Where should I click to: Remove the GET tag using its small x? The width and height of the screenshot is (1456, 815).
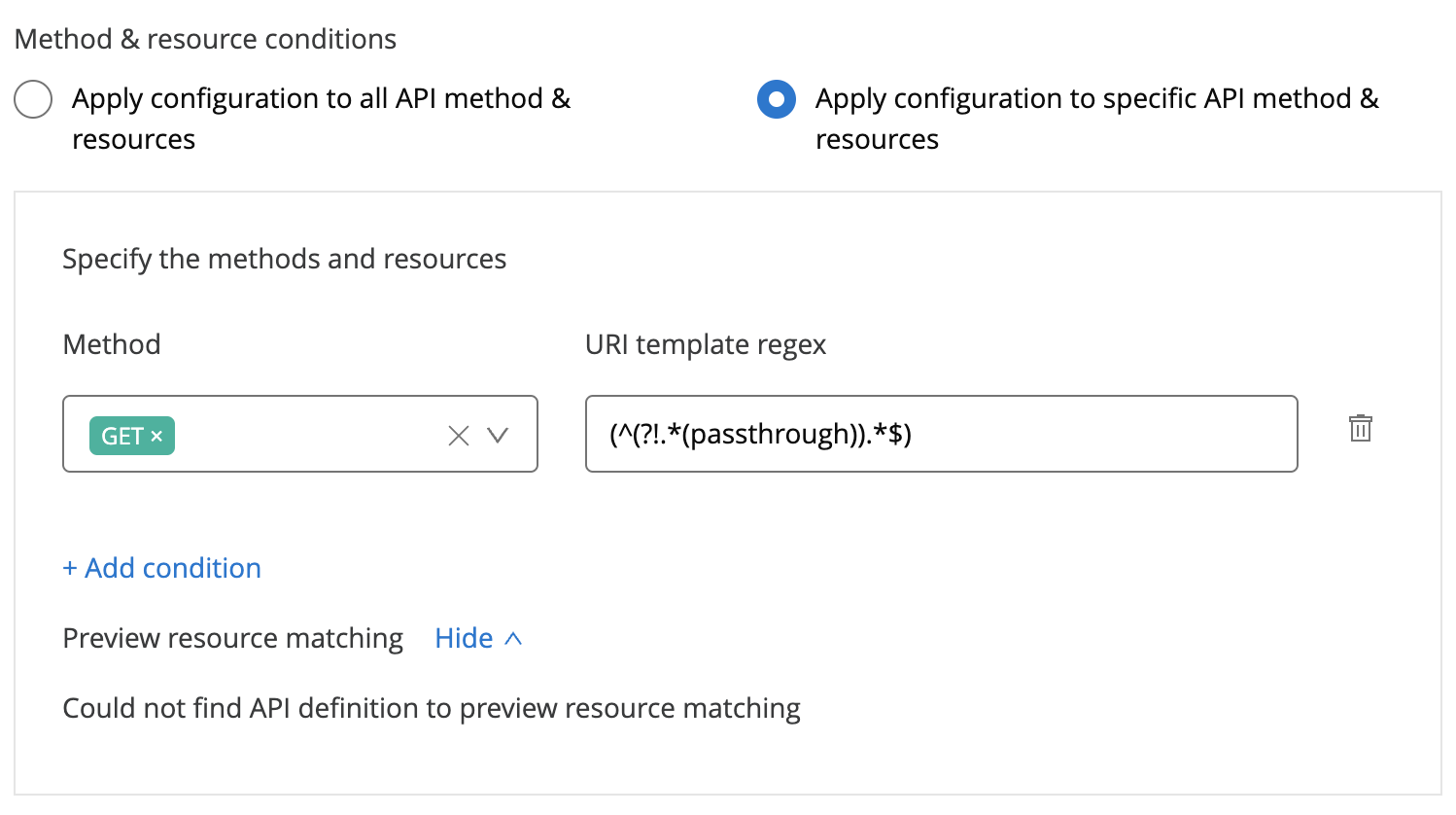tap(156, 437)
